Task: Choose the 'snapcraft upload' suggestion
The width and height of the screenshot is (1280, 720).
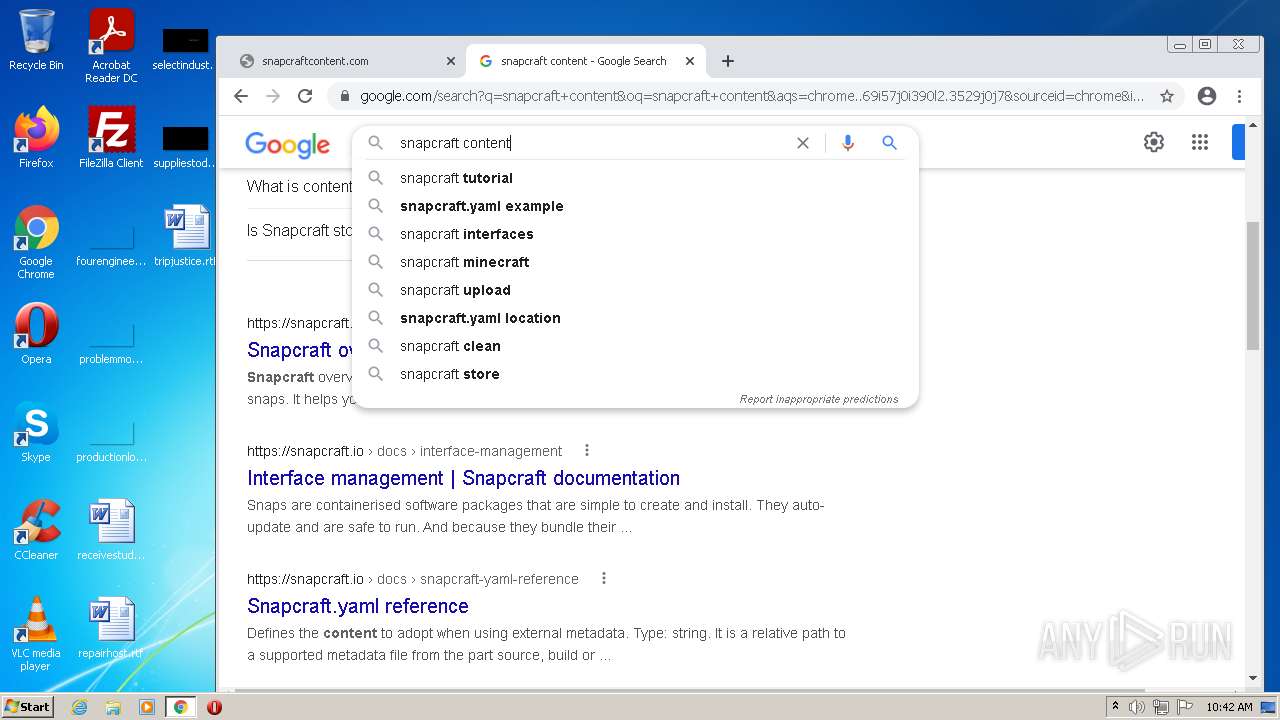Action: point(635,290)
